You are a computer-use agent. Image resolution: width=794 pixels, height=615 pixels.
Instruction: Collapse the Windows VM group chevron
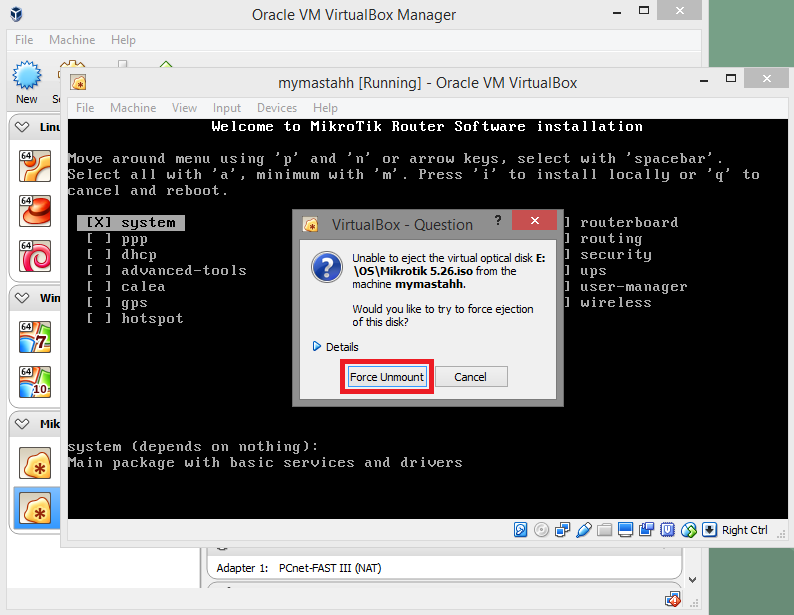[x=22, y=298]
